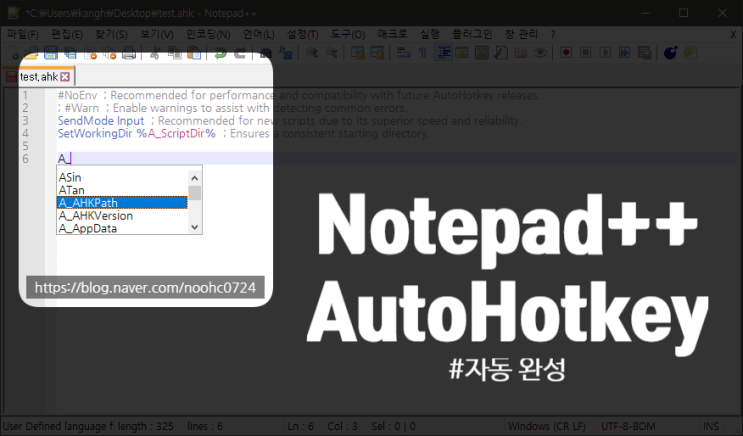Click the X document close button on menu bar
Screen dimensions: 743x436
click(734, 35)
